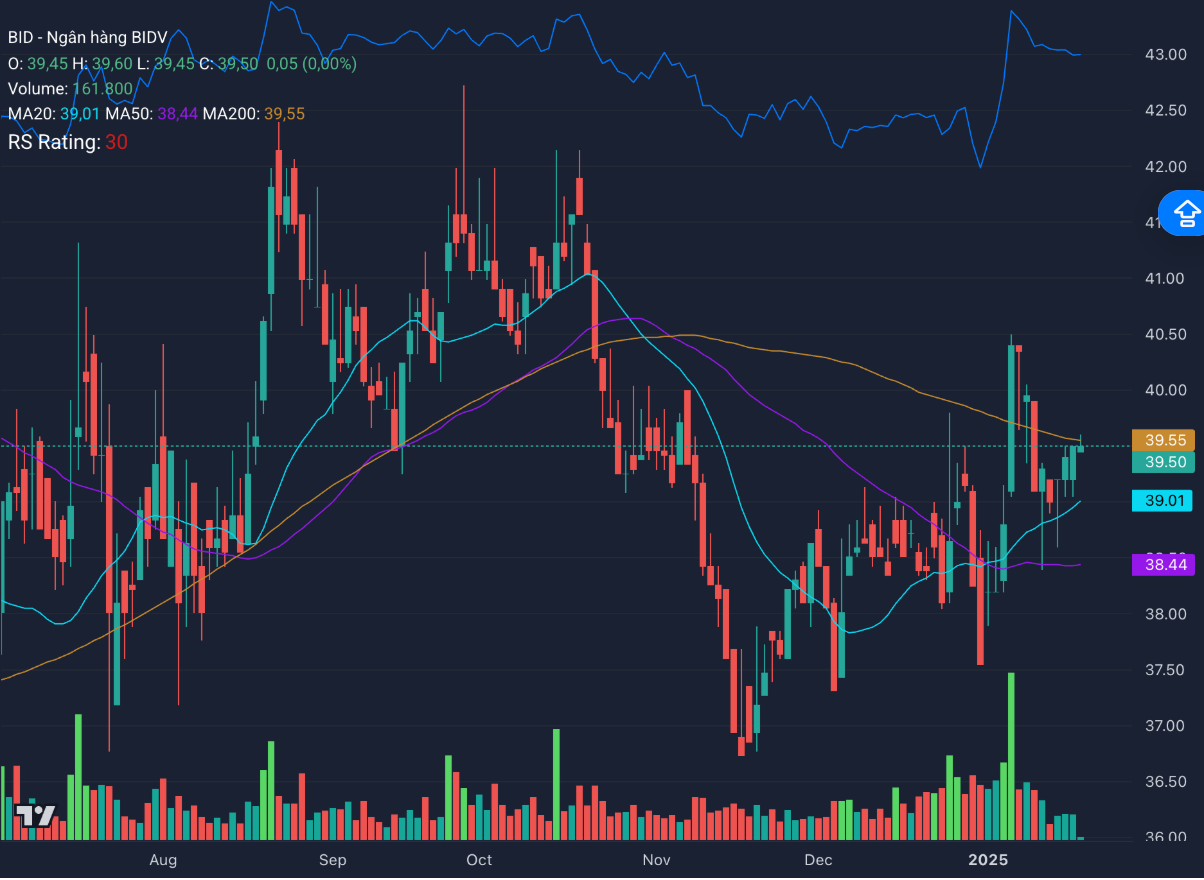
Task: Click the Nov label on time axis
Action: pyautogui.click(x=656, y=860)
